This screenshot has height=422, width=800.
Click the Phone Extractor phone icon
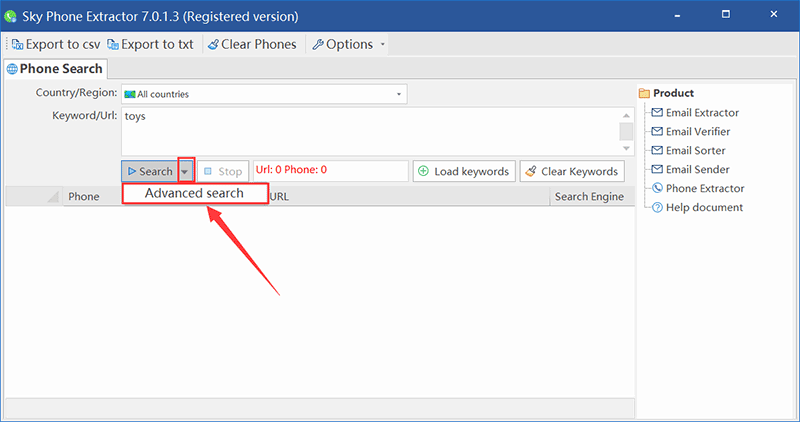tap(657, 188)
